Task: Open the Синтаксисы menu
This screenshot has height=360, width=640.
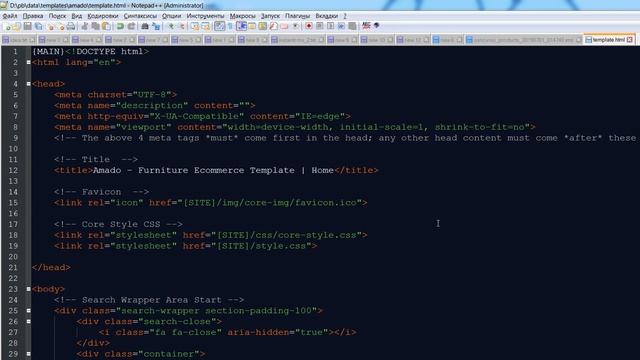Action: (x=140, y=16)
